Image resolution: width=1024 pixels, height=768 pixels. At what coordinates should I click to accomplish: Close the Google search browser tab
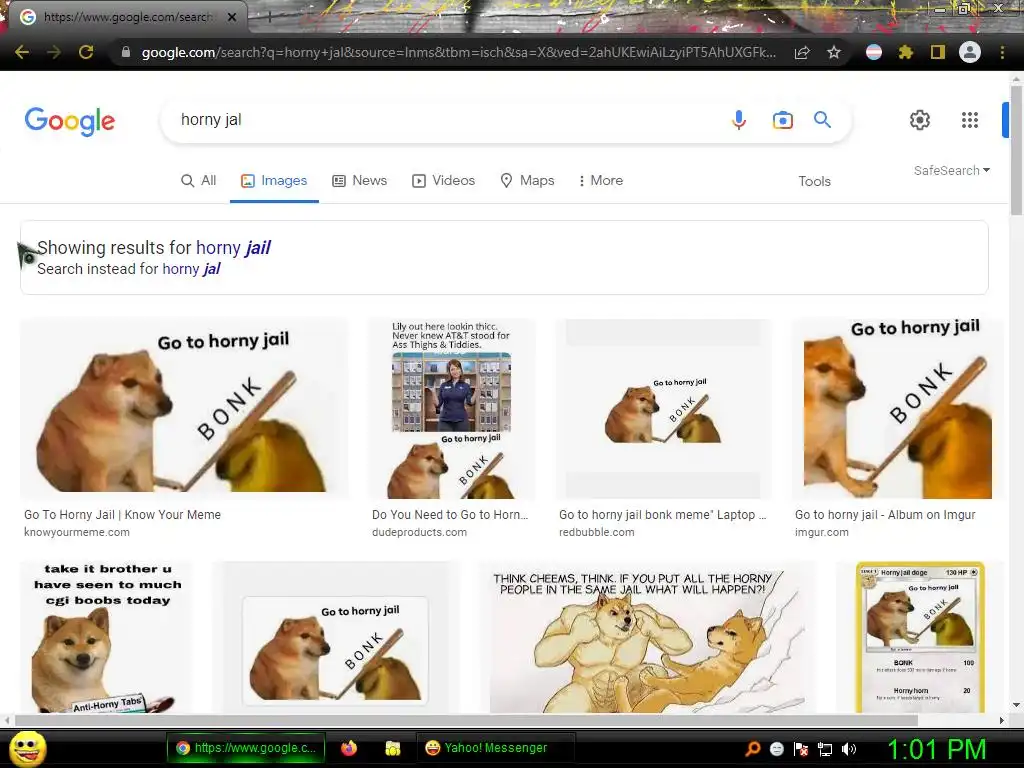click(232, 17)
